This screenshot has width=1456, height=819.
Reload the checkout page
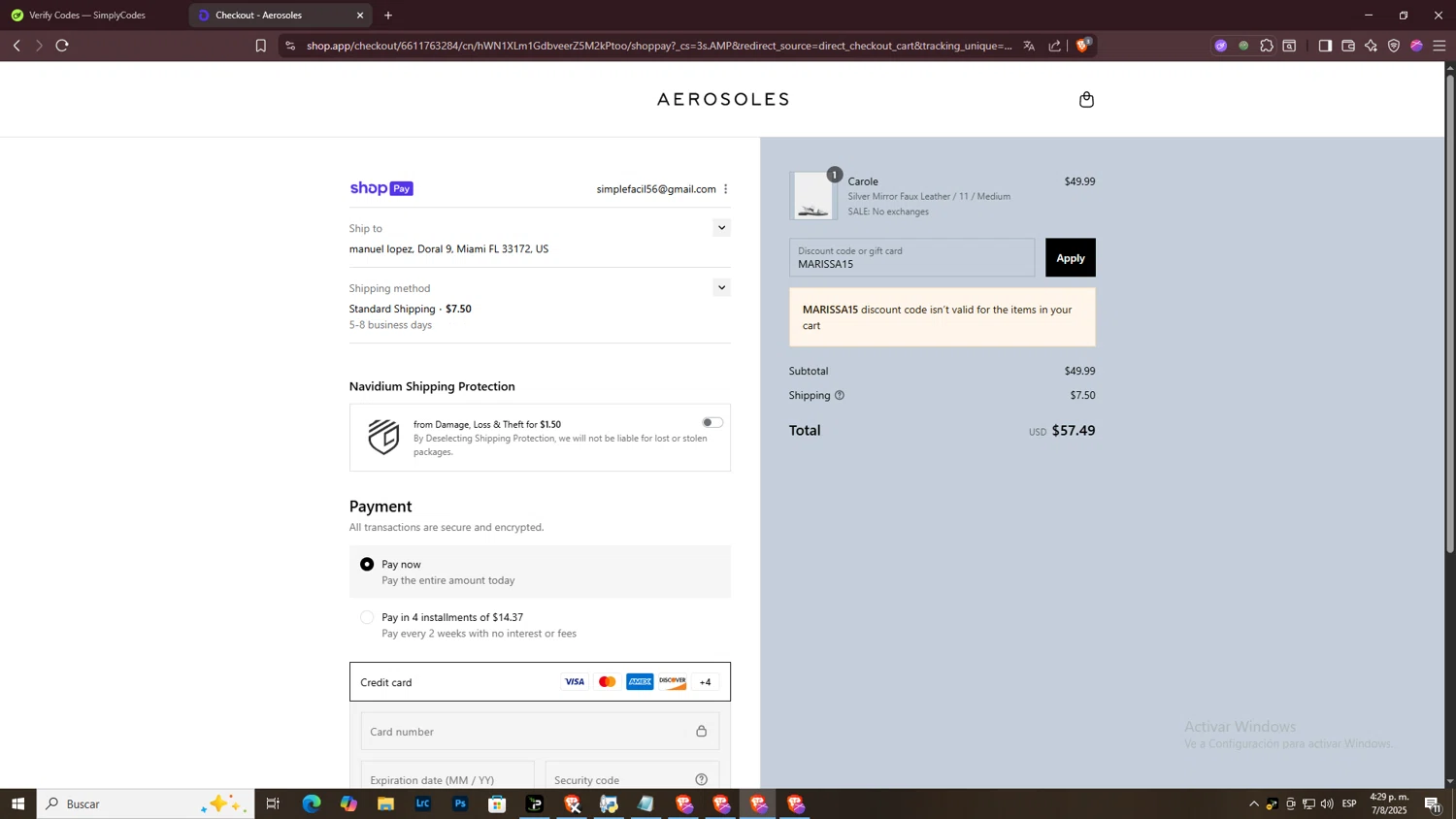point(62,46)
